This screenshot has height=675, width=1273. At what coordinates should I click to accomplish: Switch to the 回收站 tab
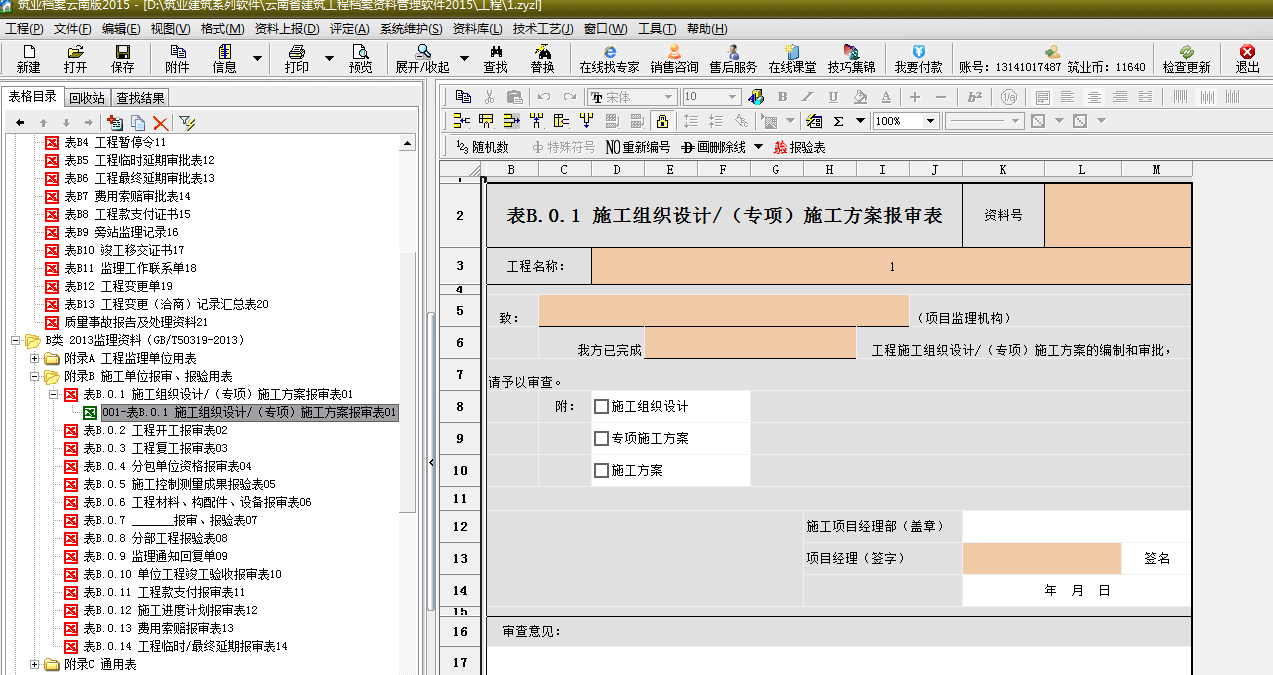87,98
